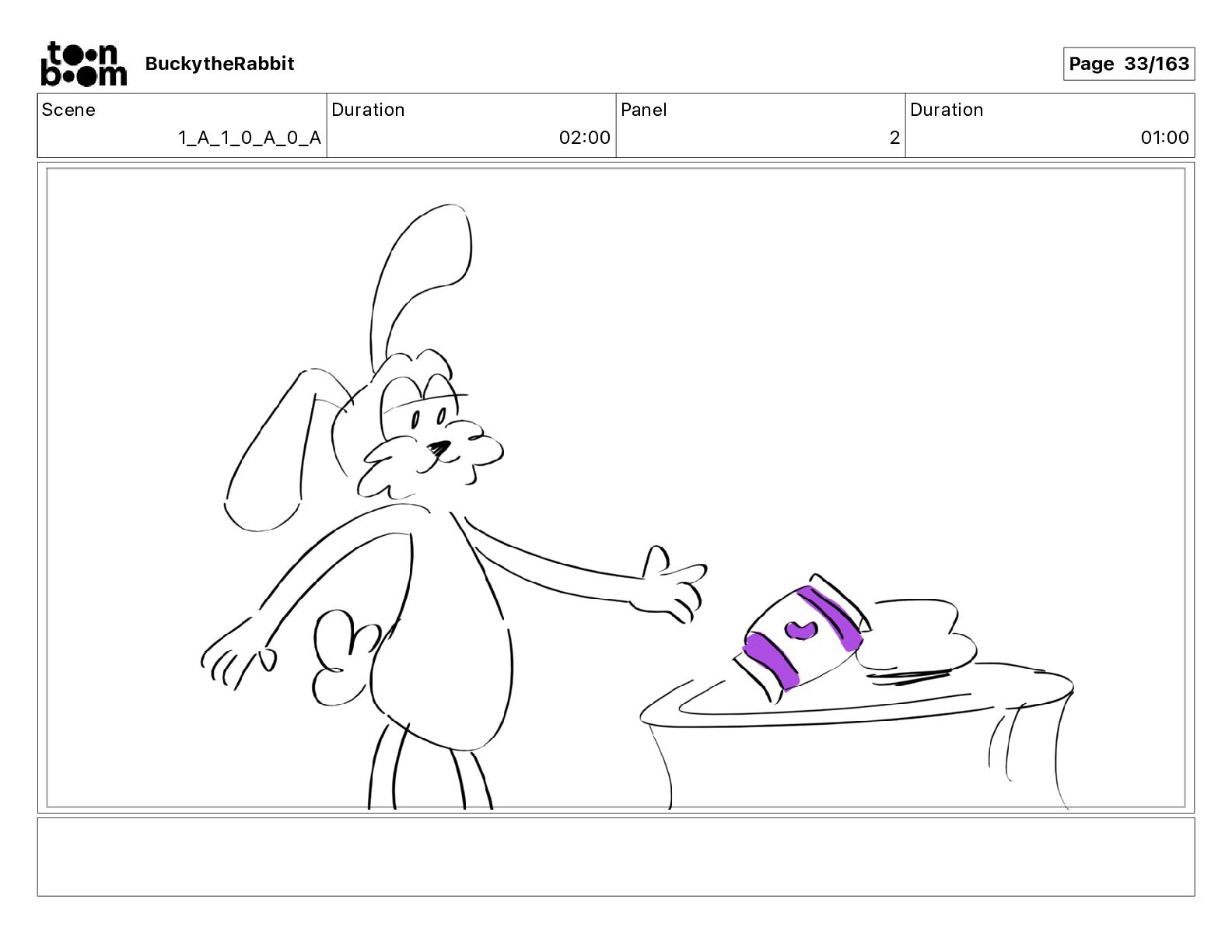
Task: Click the scene duration value 02:00
Action: coord(585,138)
